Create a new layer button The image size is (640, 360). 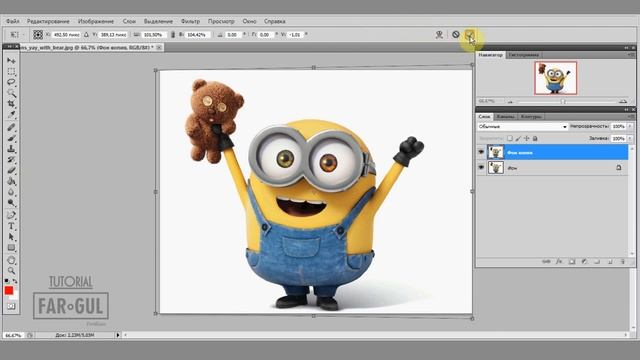click(610, 262)
